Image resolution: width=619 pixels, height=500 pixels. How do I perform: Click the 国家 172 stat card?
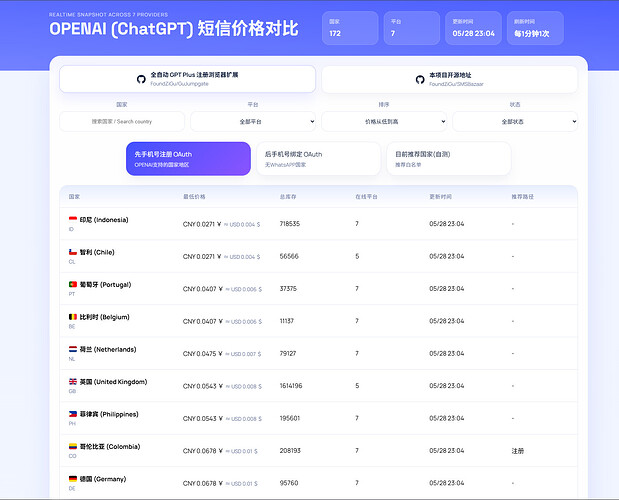(x=350, y=28)
